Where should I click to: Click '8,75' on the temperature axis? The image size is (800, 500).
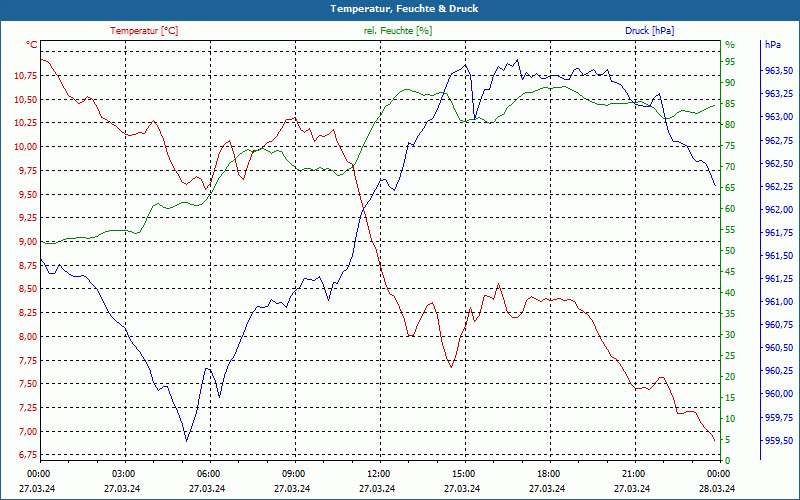click(x=28, y=265)
